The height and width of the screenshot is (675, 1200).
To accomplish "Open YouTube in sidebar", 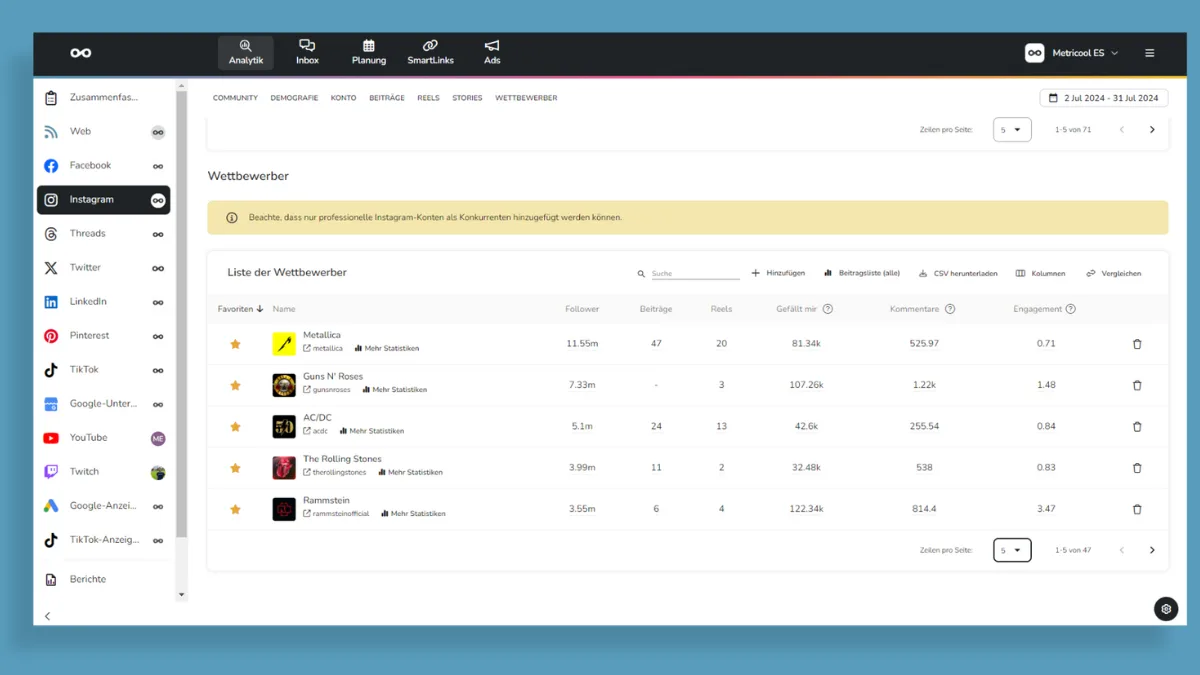I will coord(104,438).
